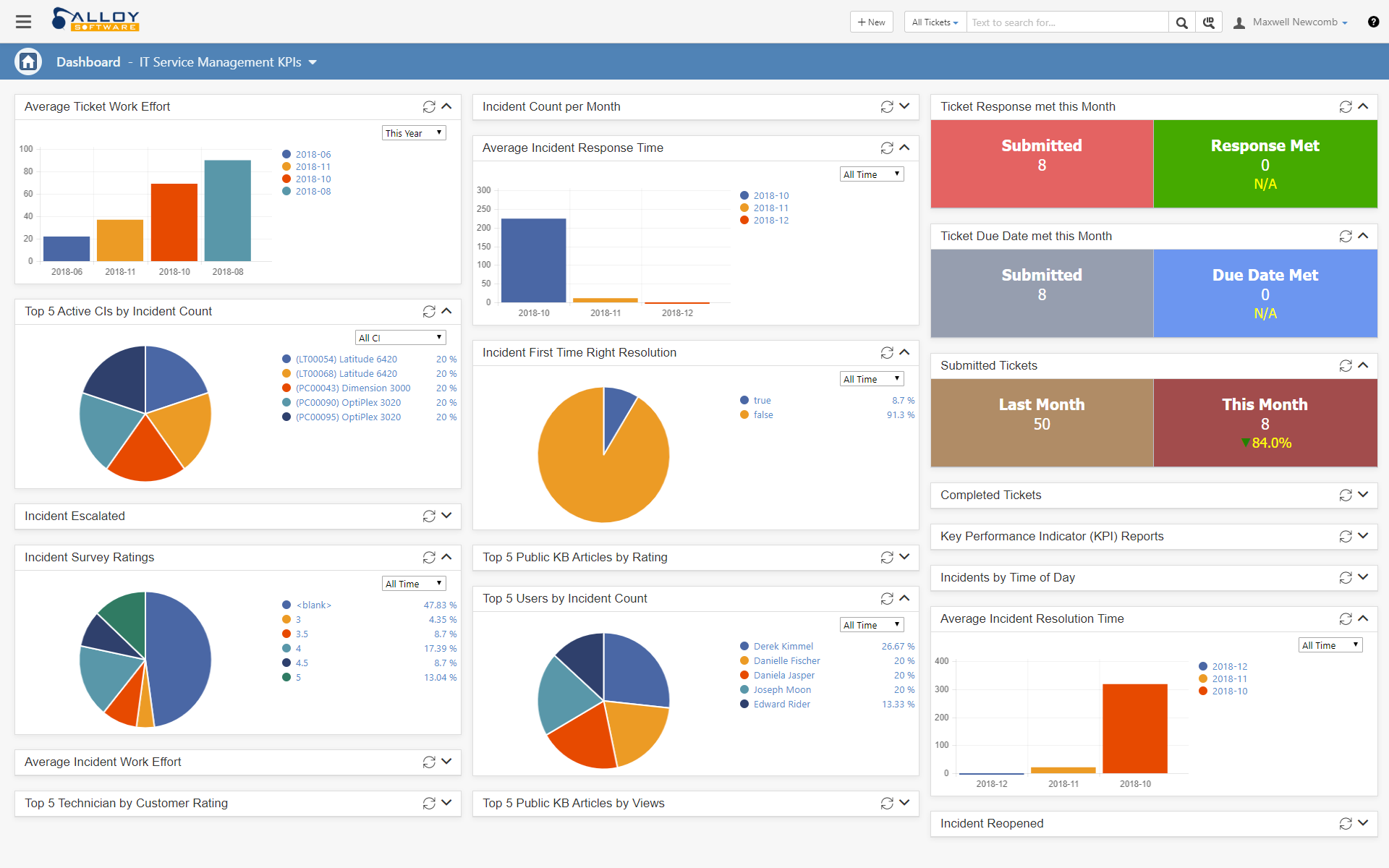Open the All Tickets search scope dropdown
This screenshot has height=868, width=1389.
935,22
